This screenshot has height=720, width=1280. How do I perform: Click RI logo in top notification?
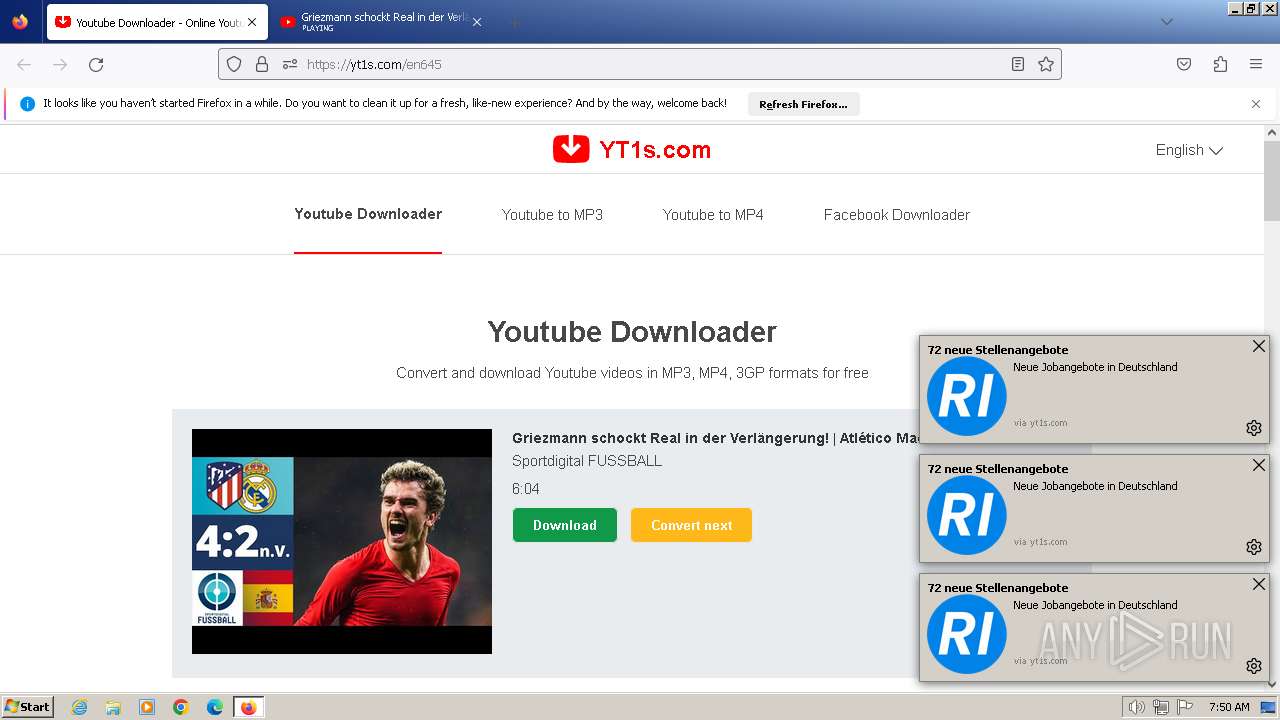point(967,396)
